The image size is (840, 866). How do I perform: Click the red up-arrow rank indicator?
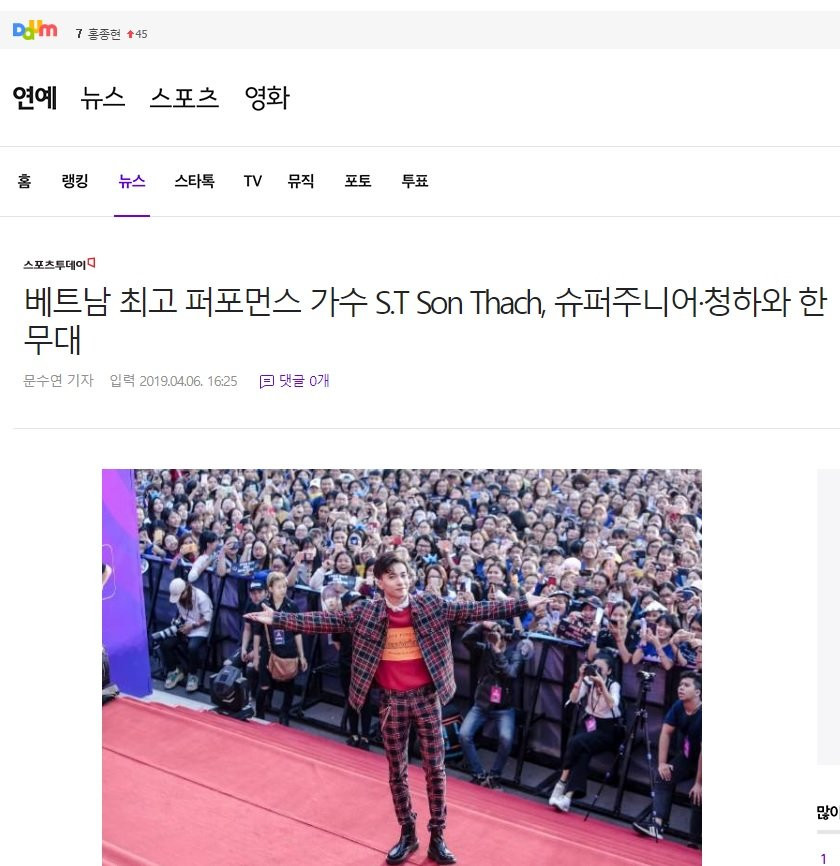pyautogui.click(x=130, y=34)
